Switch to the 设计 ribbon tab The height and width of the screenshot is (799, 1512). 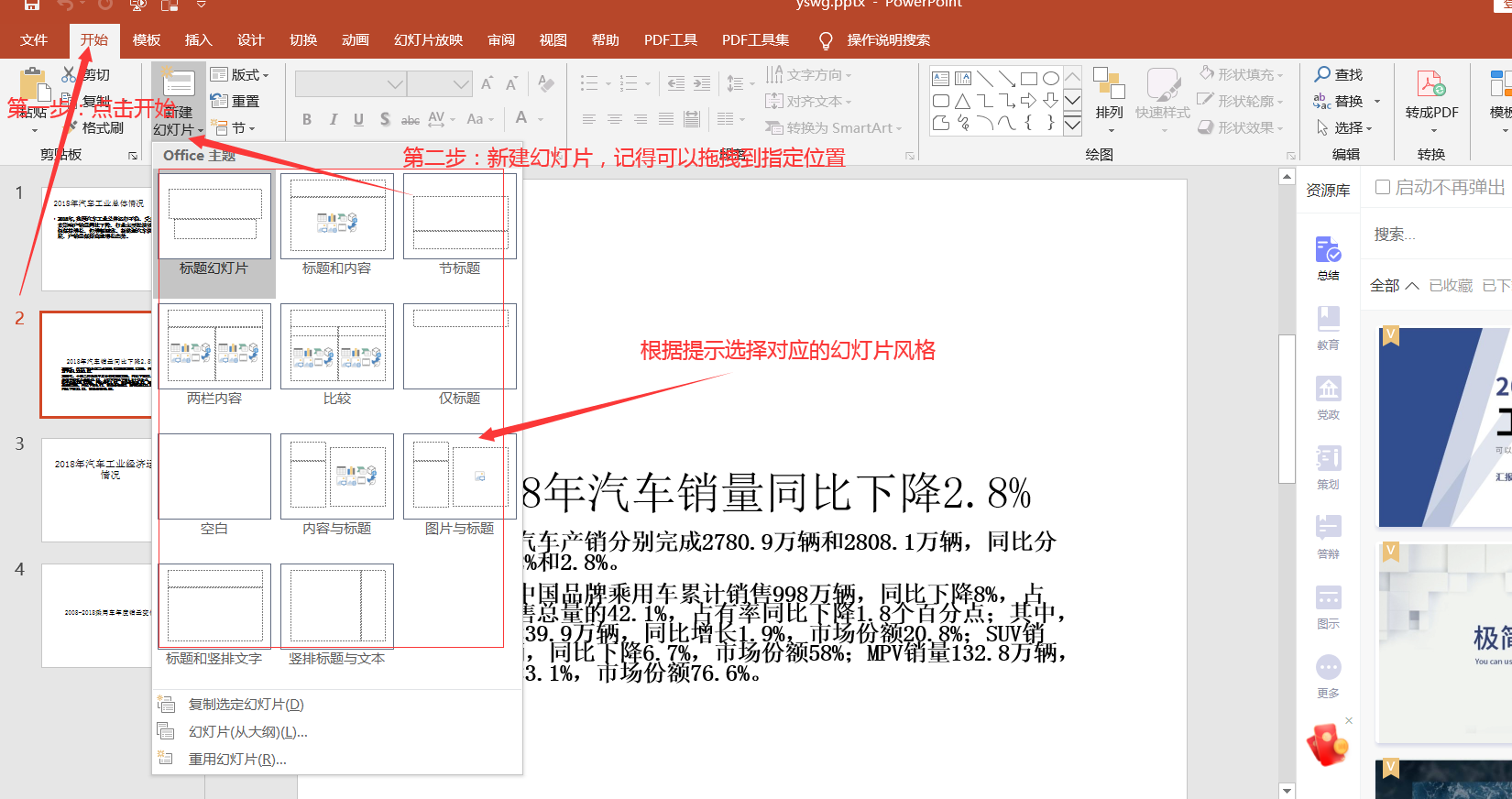tap(250, 40)
